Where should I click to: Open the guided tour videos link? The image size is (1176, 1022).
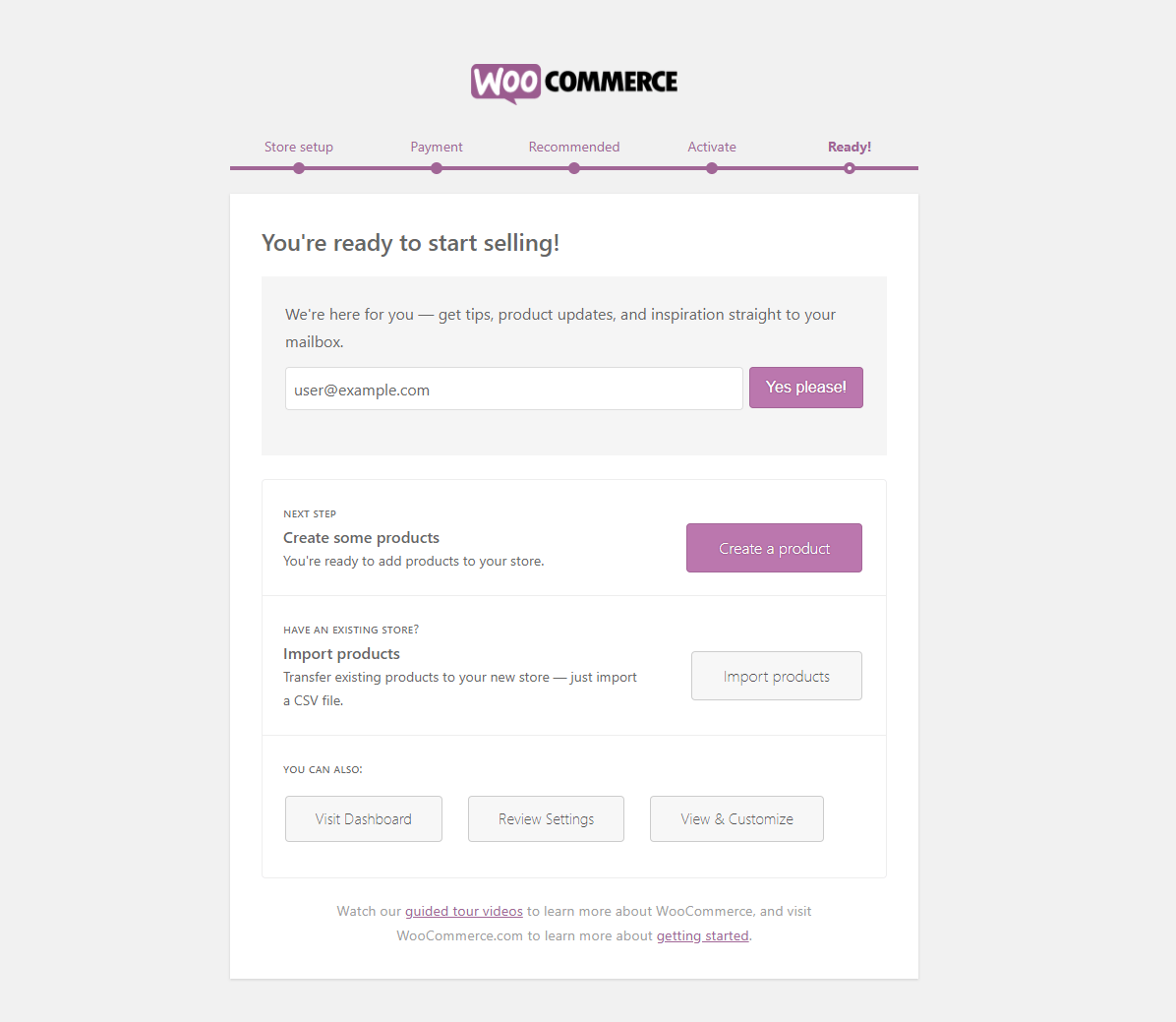click(x=463, y=911)
